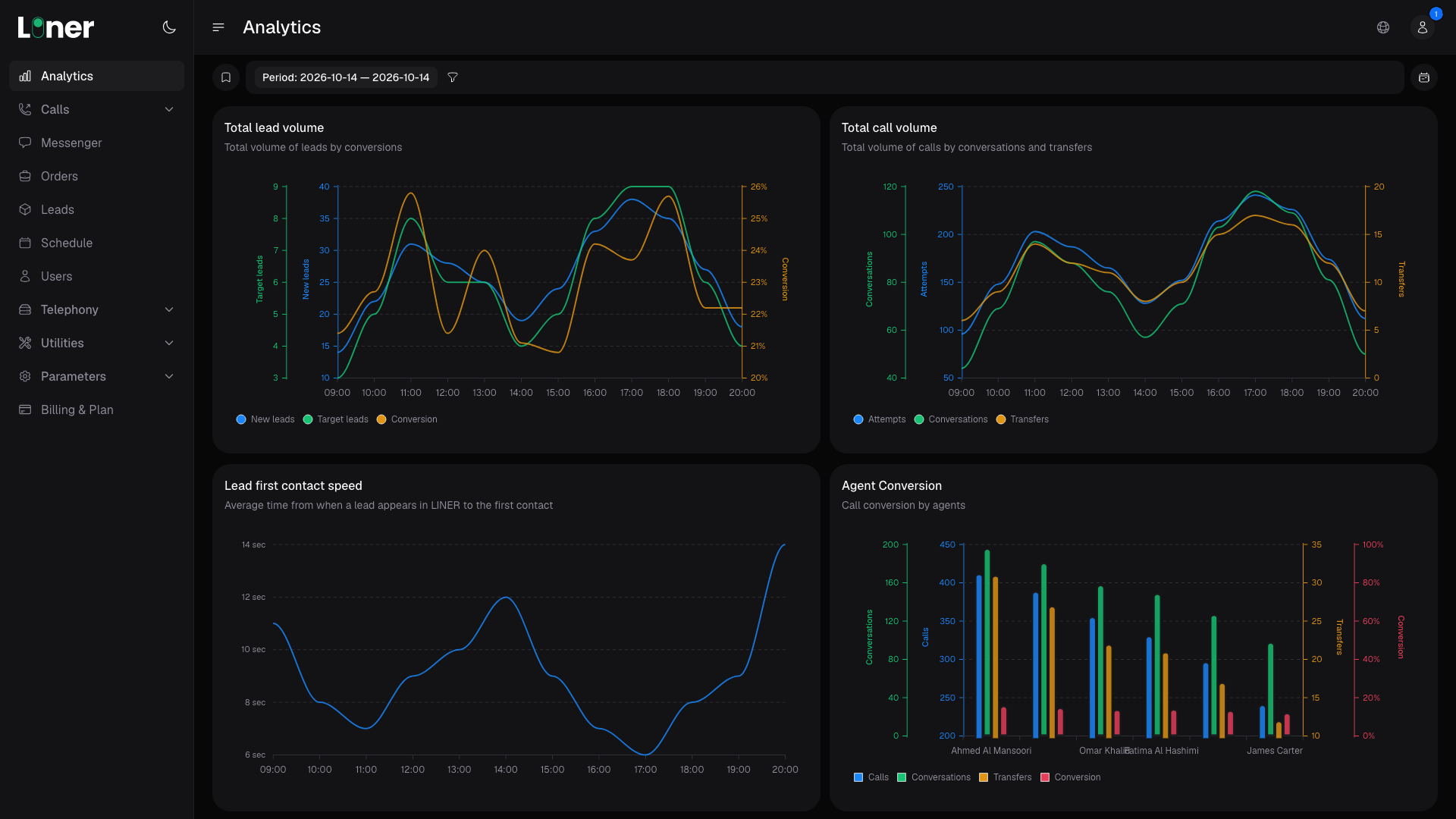Image resolution: width=1456 pixels, height=819 pixels.
Task: Hide Conversion series in lead volume legend
Action: tap(406, 419)
